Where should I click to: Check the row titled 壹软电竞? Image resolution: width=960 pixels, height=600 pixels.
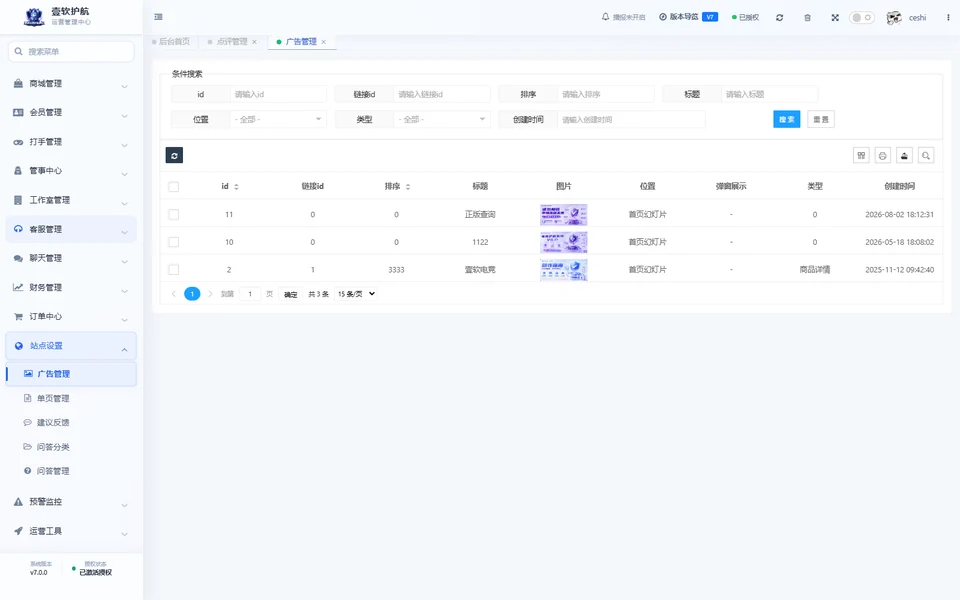click(174, 269)
